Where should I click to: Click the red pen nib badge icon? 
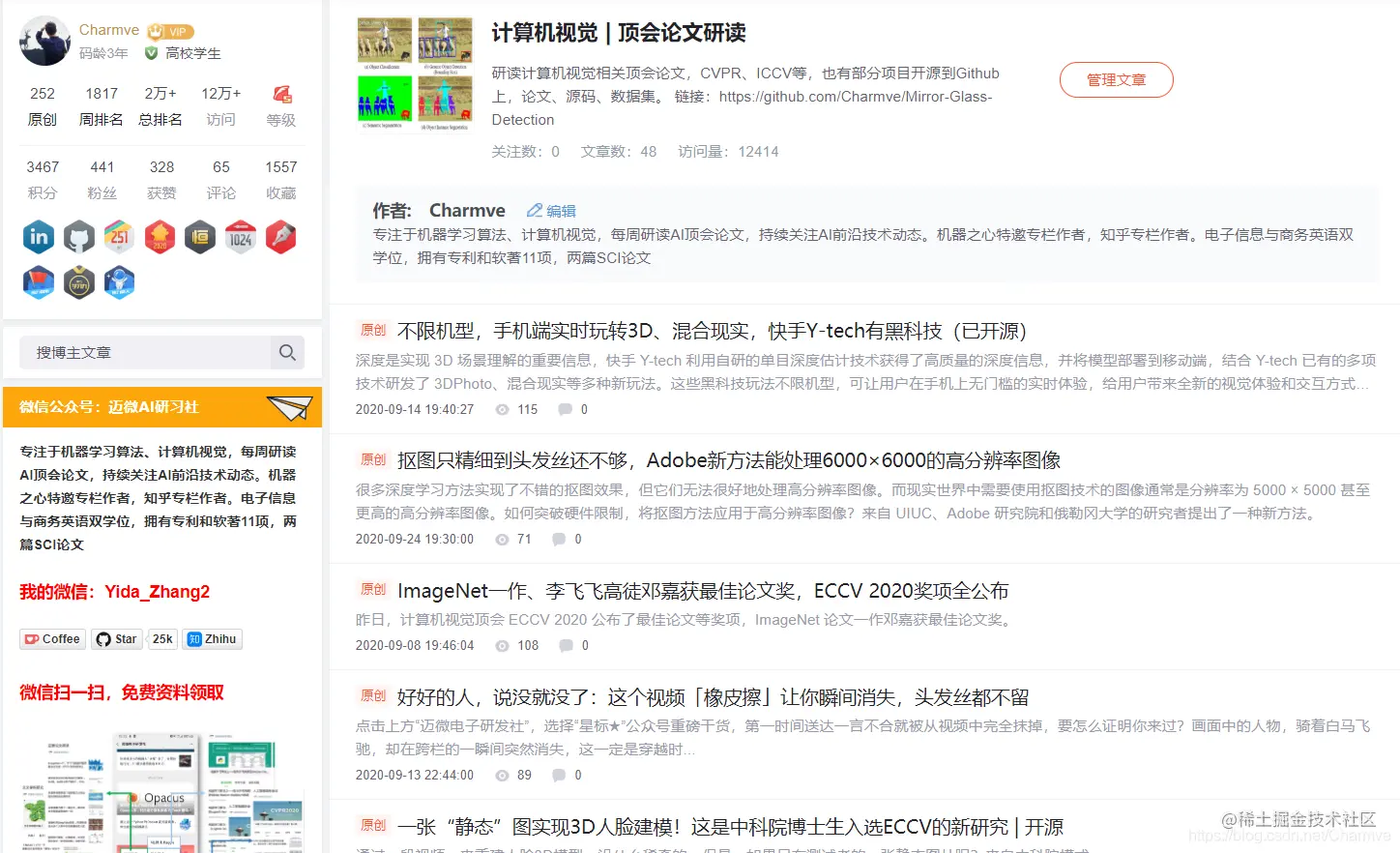pos(280,236)
